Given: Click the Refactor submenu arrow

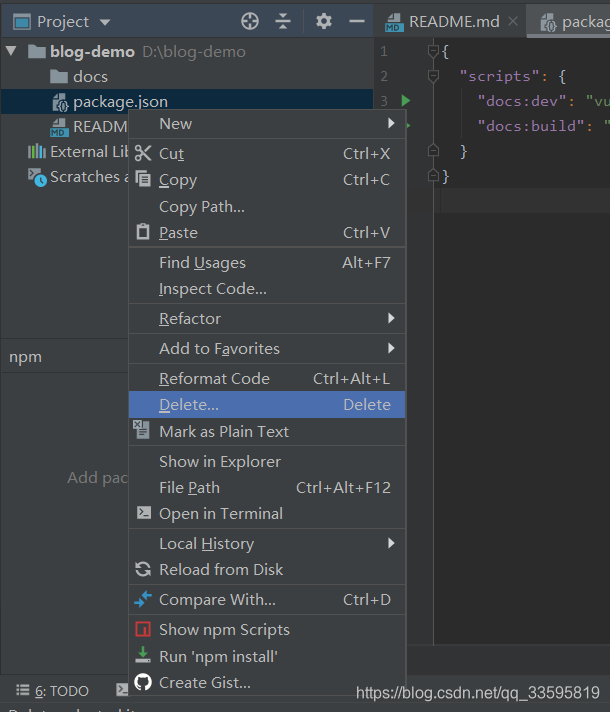Looking at the screenshot, I should pos(391,318).
